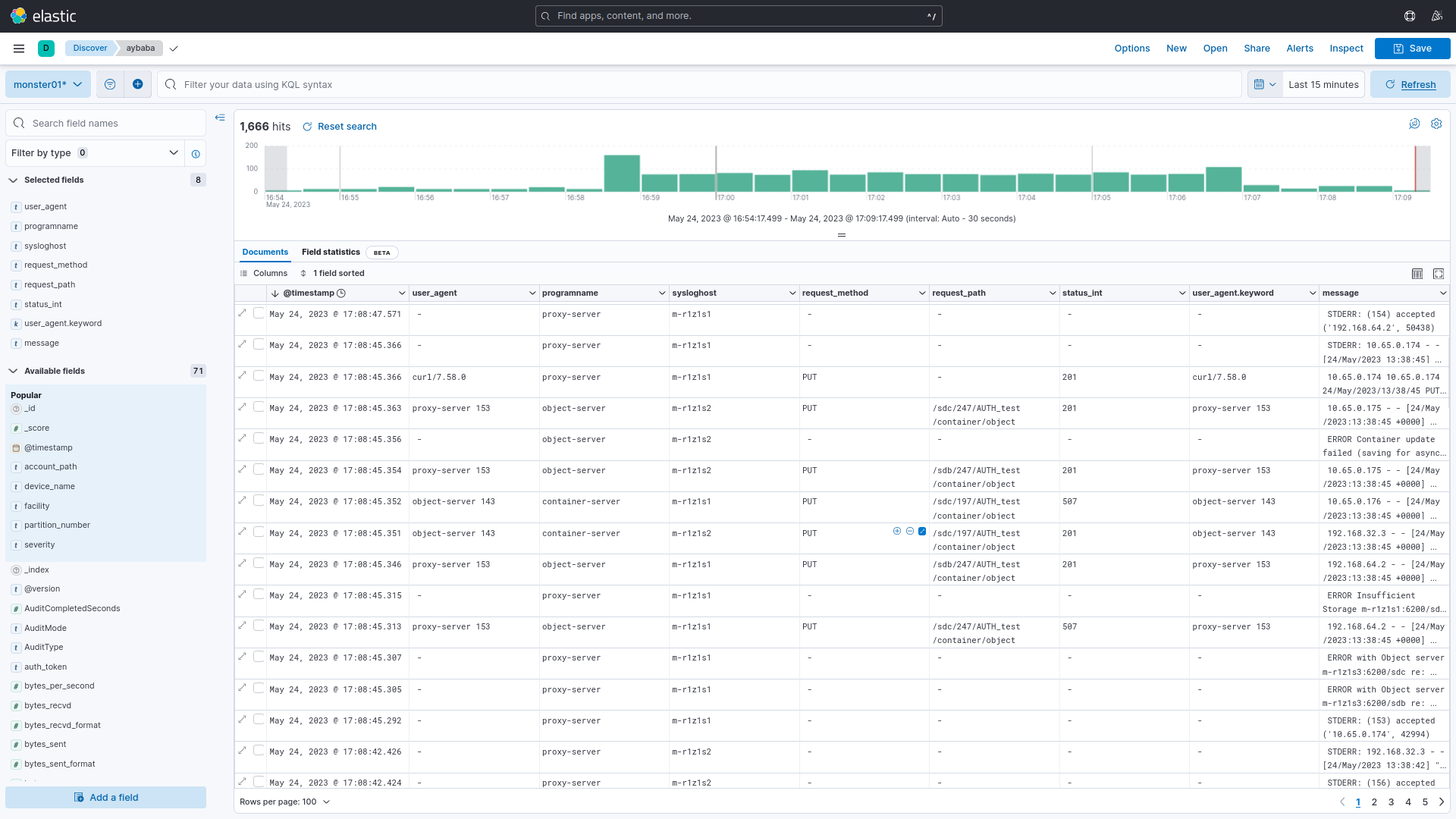Click the add filter plus icon
Screen dimensions: 1456x819
point(137,84)
